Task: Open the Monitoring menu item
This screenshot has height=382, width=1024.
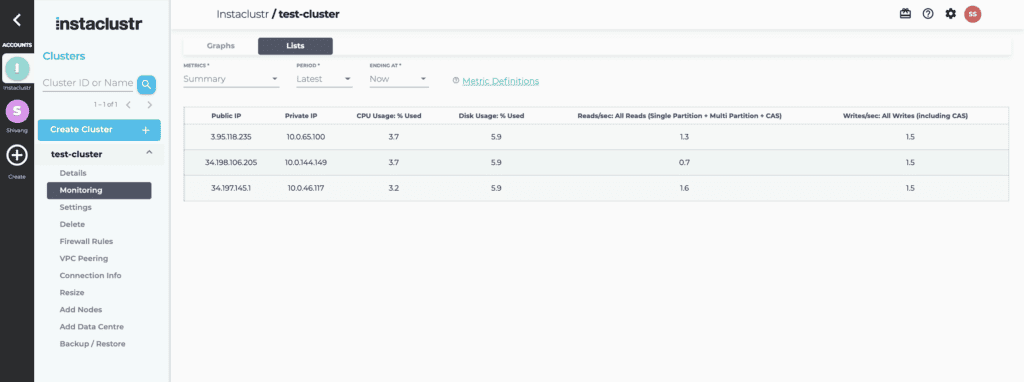Action: [x=99, y=190]
